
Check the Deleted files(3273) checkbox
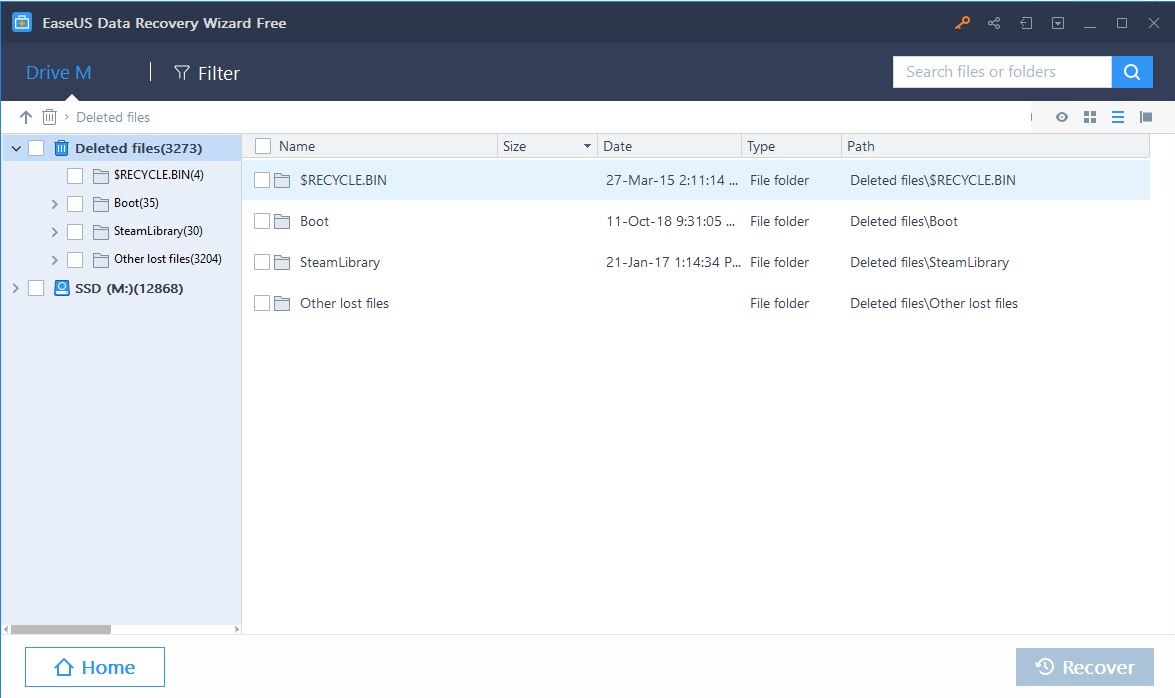click(37, 147)
